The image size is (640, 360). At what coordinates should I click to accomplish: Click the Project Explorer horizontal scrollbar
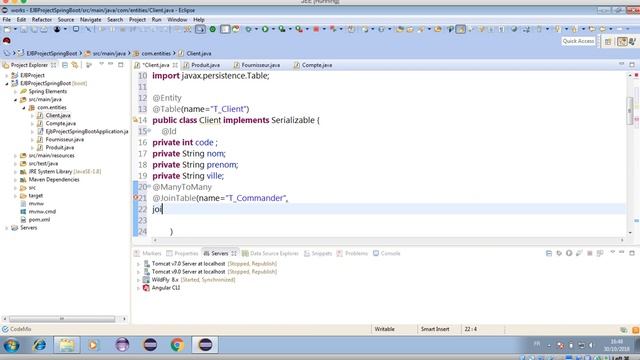tap(62, 319)
